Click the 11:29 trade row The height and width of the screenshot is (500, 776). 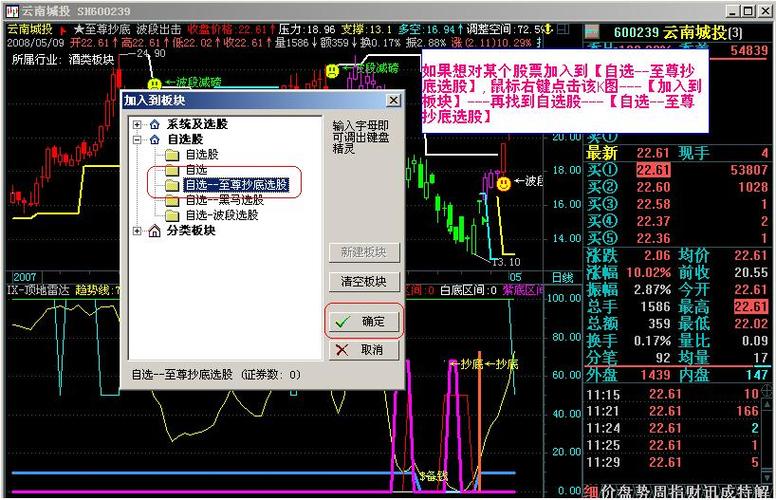pos(673,463)
